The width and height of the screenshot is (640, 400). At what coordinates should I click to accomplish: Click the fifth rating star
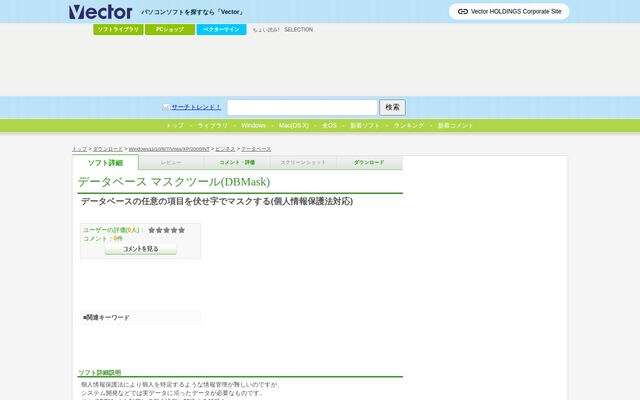[182, 230]
